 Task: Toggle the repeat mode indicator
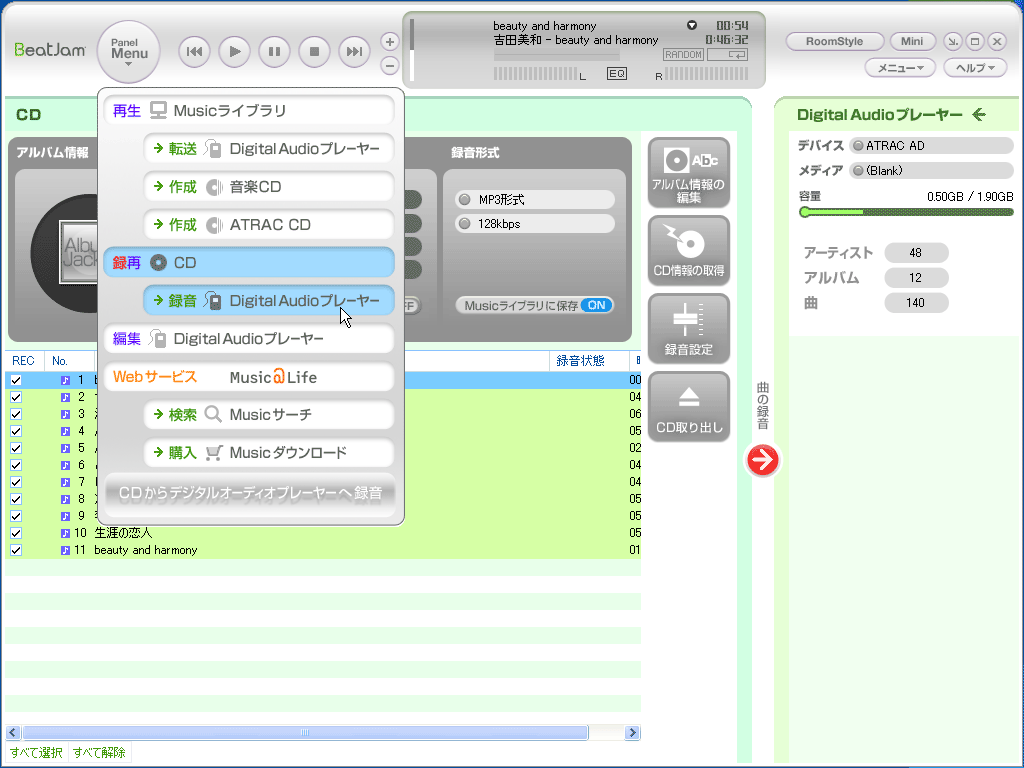pos(728,55)
